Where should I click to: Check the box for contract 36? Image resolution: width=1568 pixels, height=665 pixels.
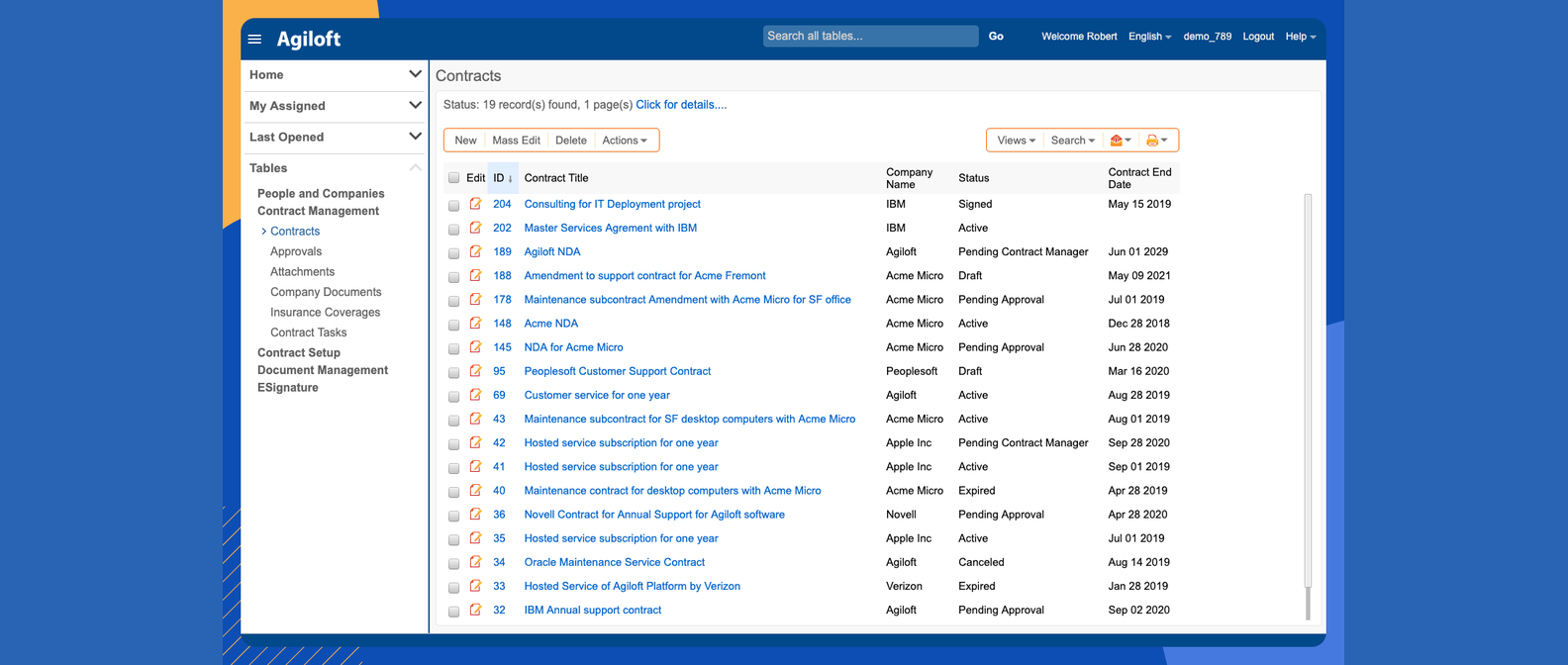tap(453, 516)
